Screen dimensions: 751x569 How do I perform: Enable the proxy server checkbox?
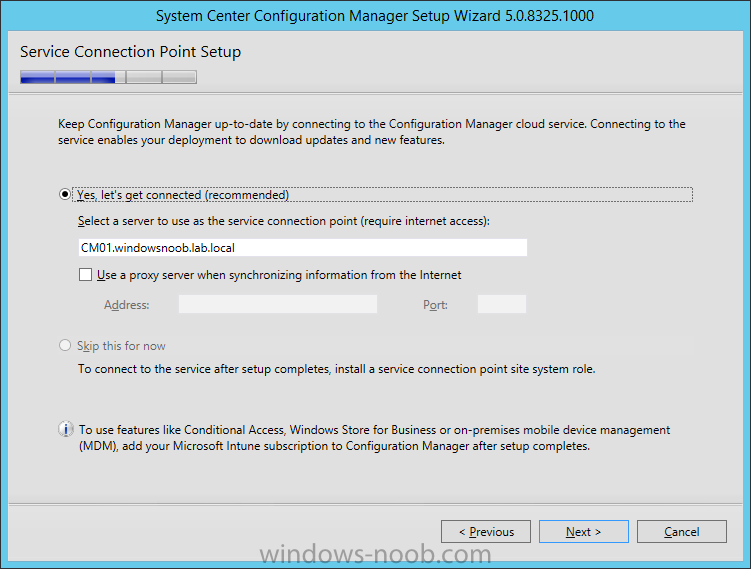[85, 274]
